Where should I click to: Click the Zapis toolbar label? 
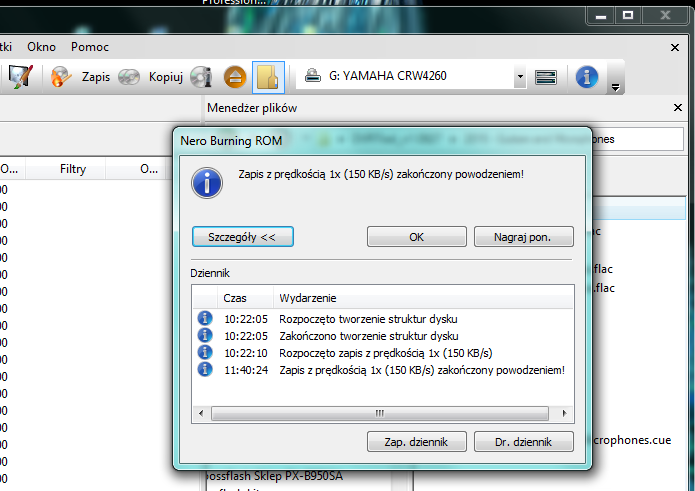tap(96, 77)
